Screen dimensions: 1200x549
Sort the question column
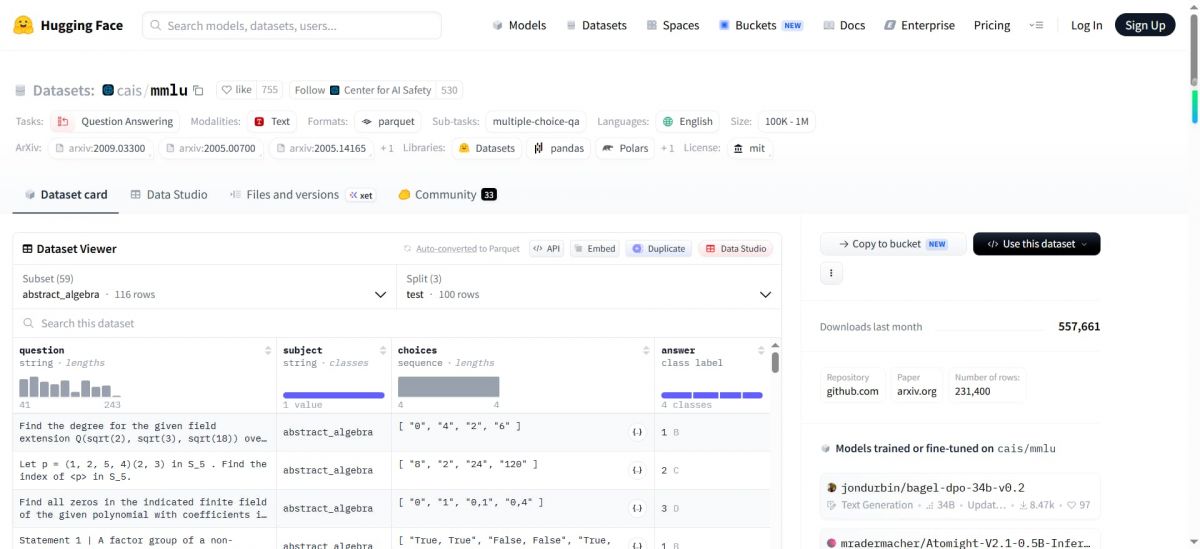coord(268,351)
